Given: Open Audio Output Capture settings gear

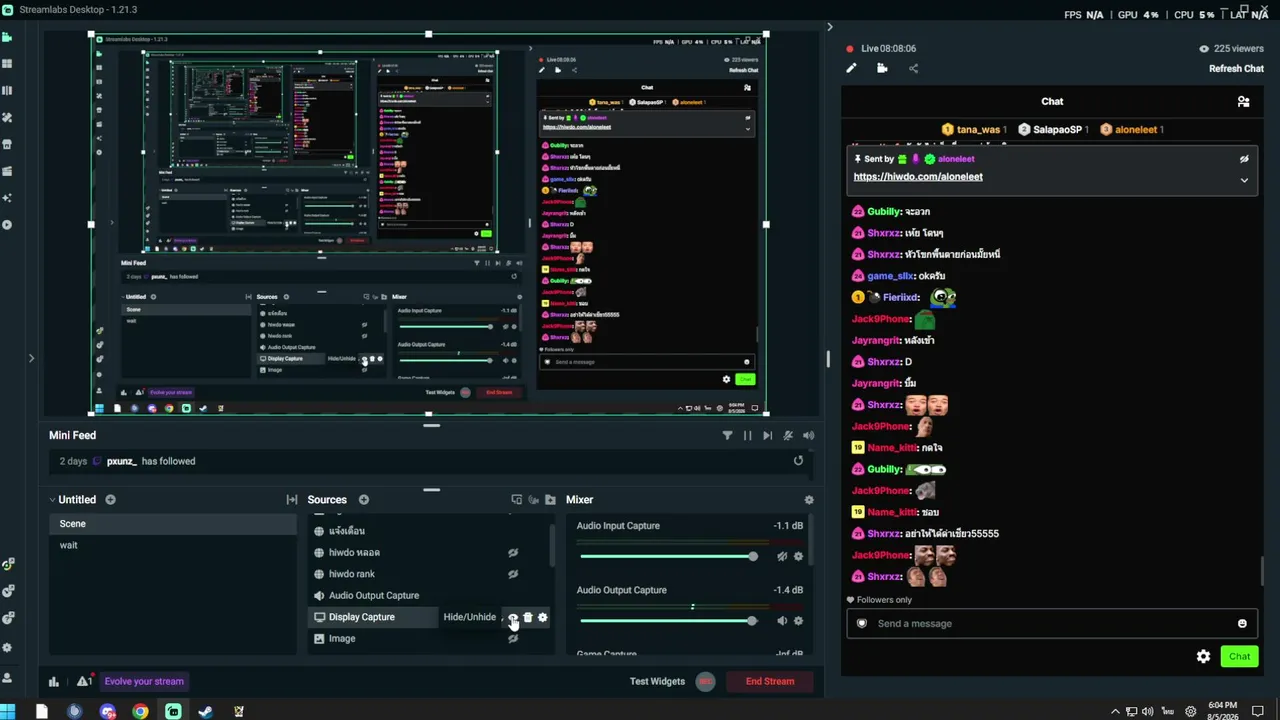Looking at the screenshot, I should click(798, 621).
